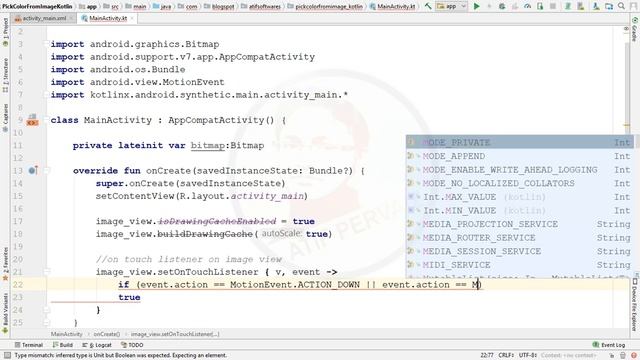Screen dimensions: 640x360
Task: Click the Debug app bug icon
Action: (x=502, y=6)
